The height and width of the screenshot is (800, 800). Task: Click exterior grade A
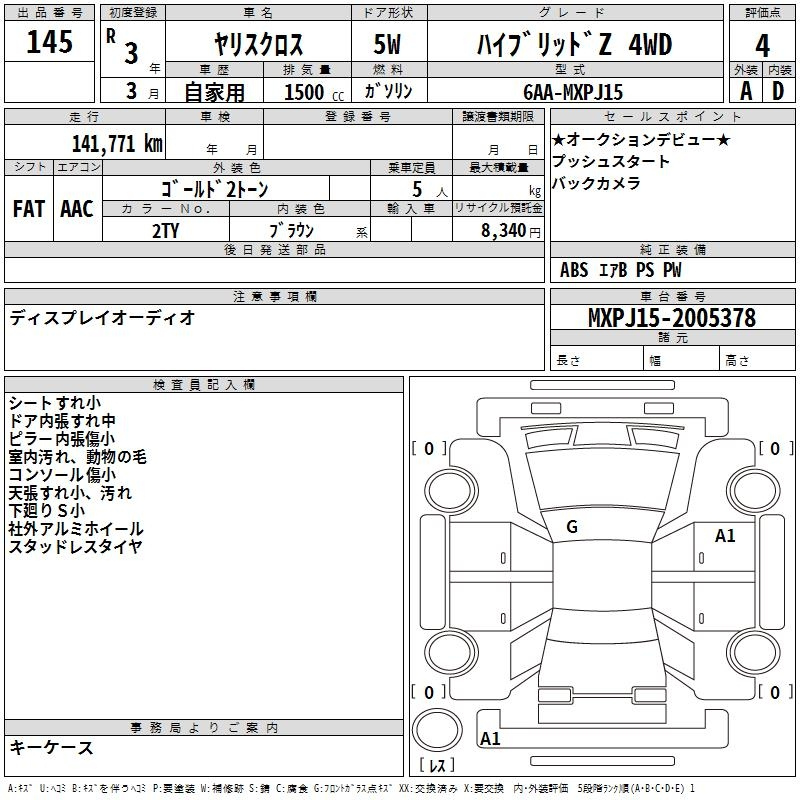[746, 91]
